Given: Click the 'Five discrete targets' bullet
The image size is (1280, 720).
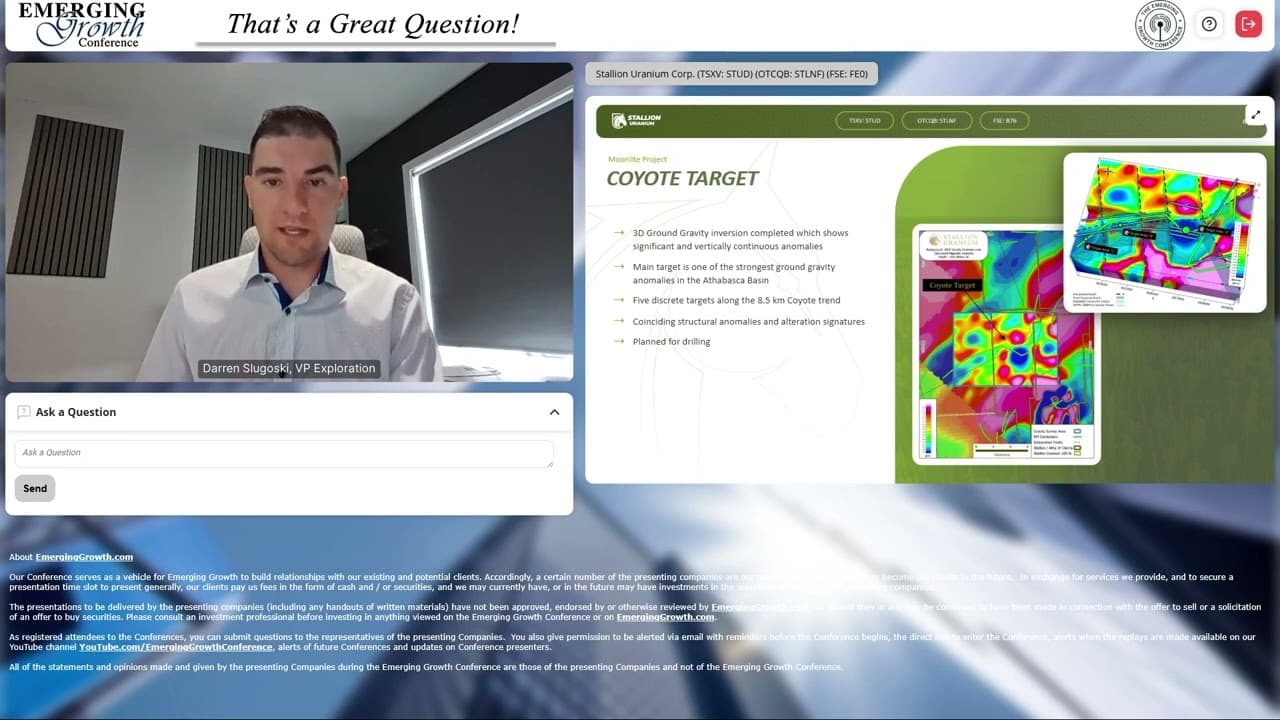Looking at the screenshot, I should [x=736, y=300].
